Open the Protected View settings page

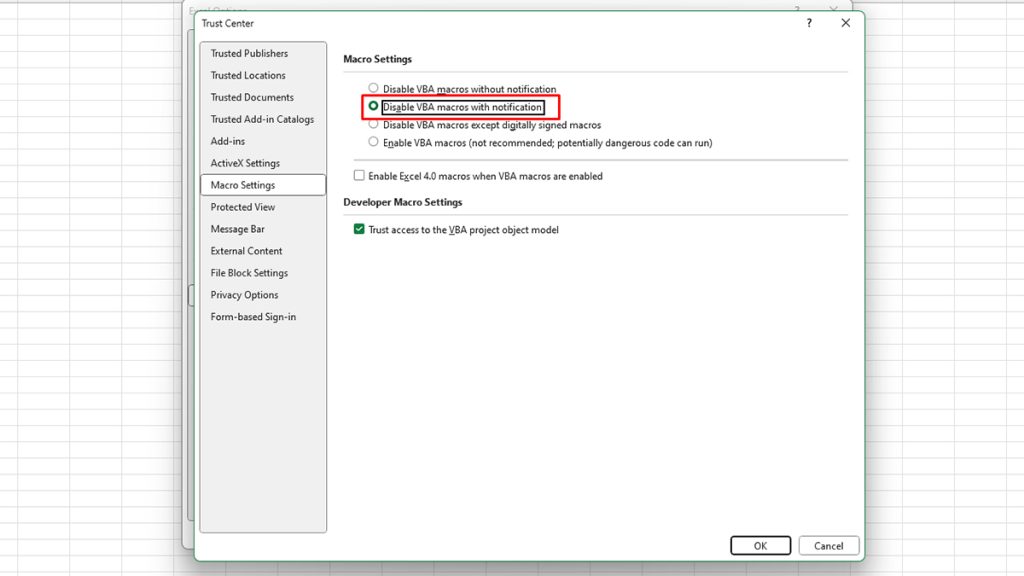pyautogui.click(x=242, y=207)
